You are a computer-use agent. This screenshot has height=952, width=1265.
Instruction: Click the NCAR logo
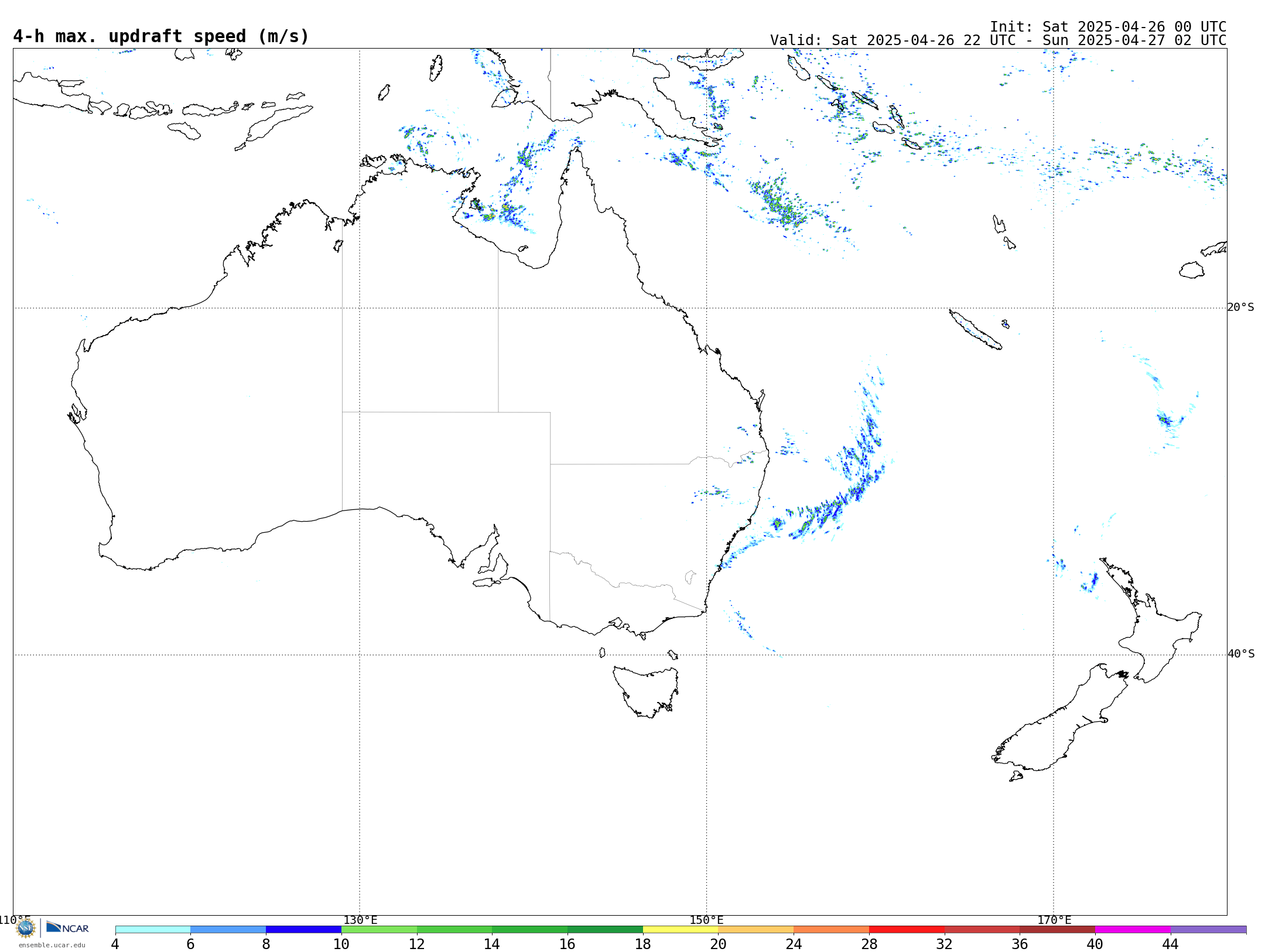pyautogui.click(x=67, y=927)
